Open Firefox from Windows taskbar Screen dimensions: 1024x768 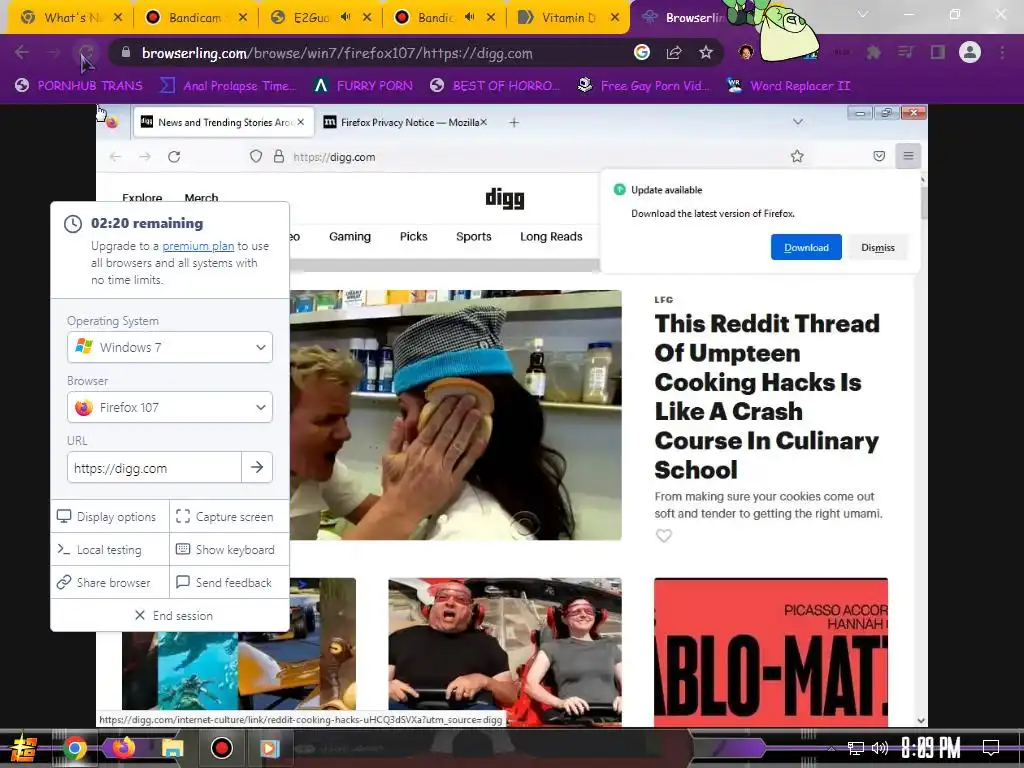(123, 747)
